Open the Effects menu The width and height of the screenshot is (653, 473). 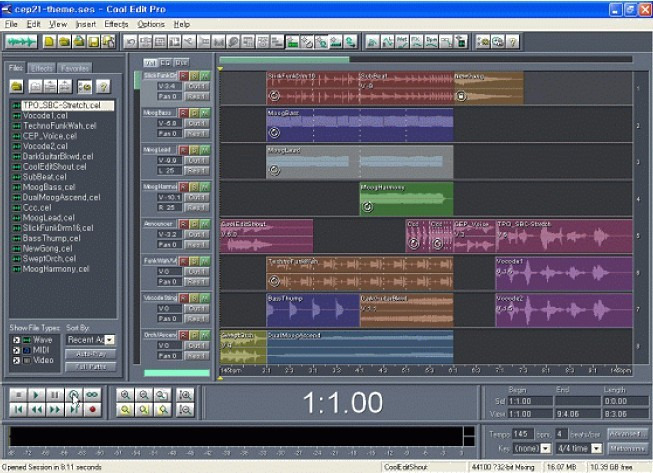[116, 24]
